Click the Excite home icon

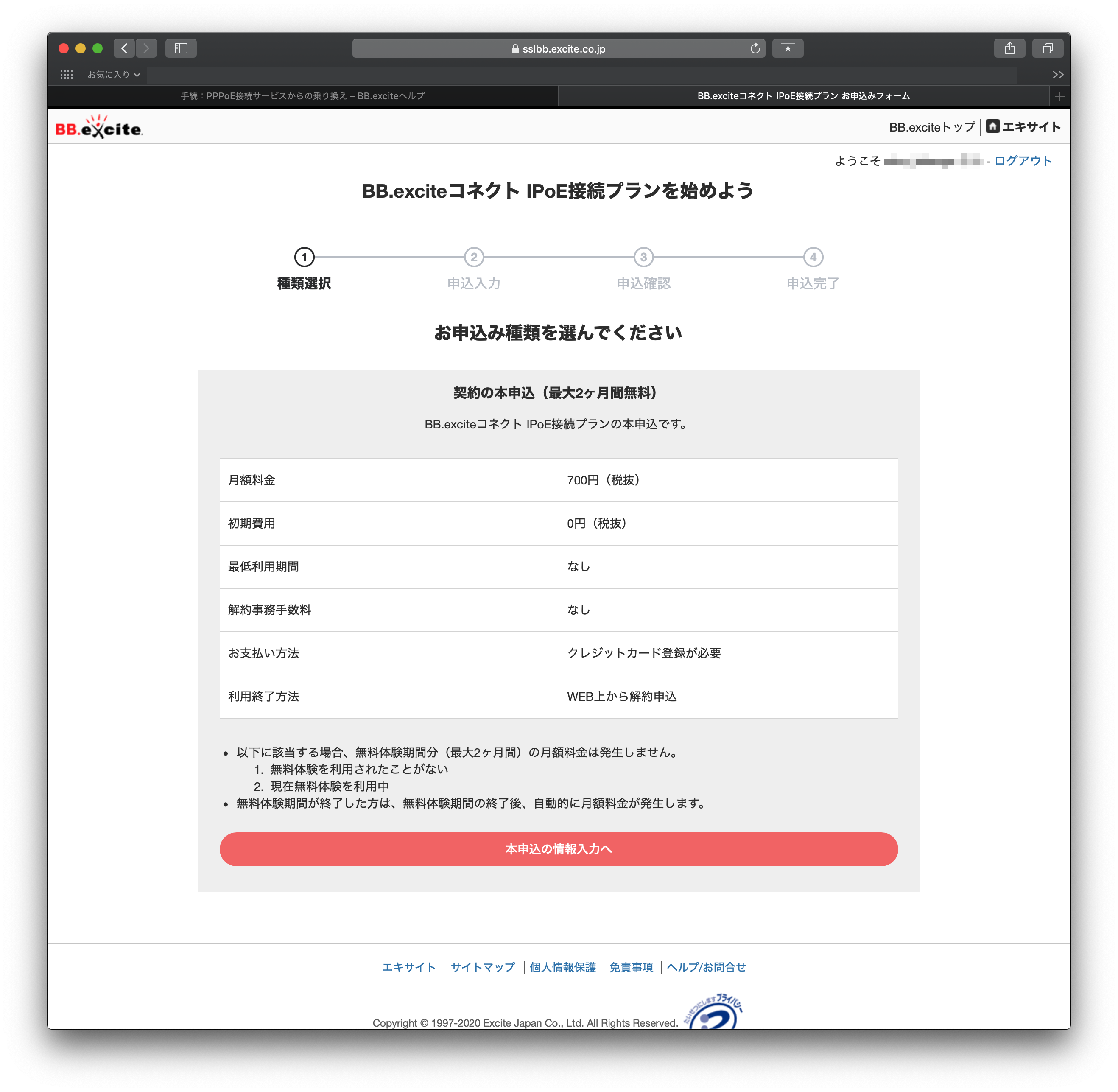click(992, 126)
